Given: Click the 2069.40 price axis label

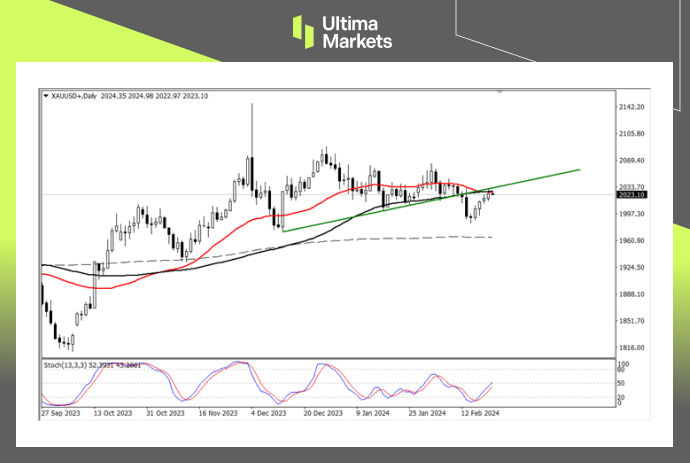Looking at the screenshot, I should [631, 160].
